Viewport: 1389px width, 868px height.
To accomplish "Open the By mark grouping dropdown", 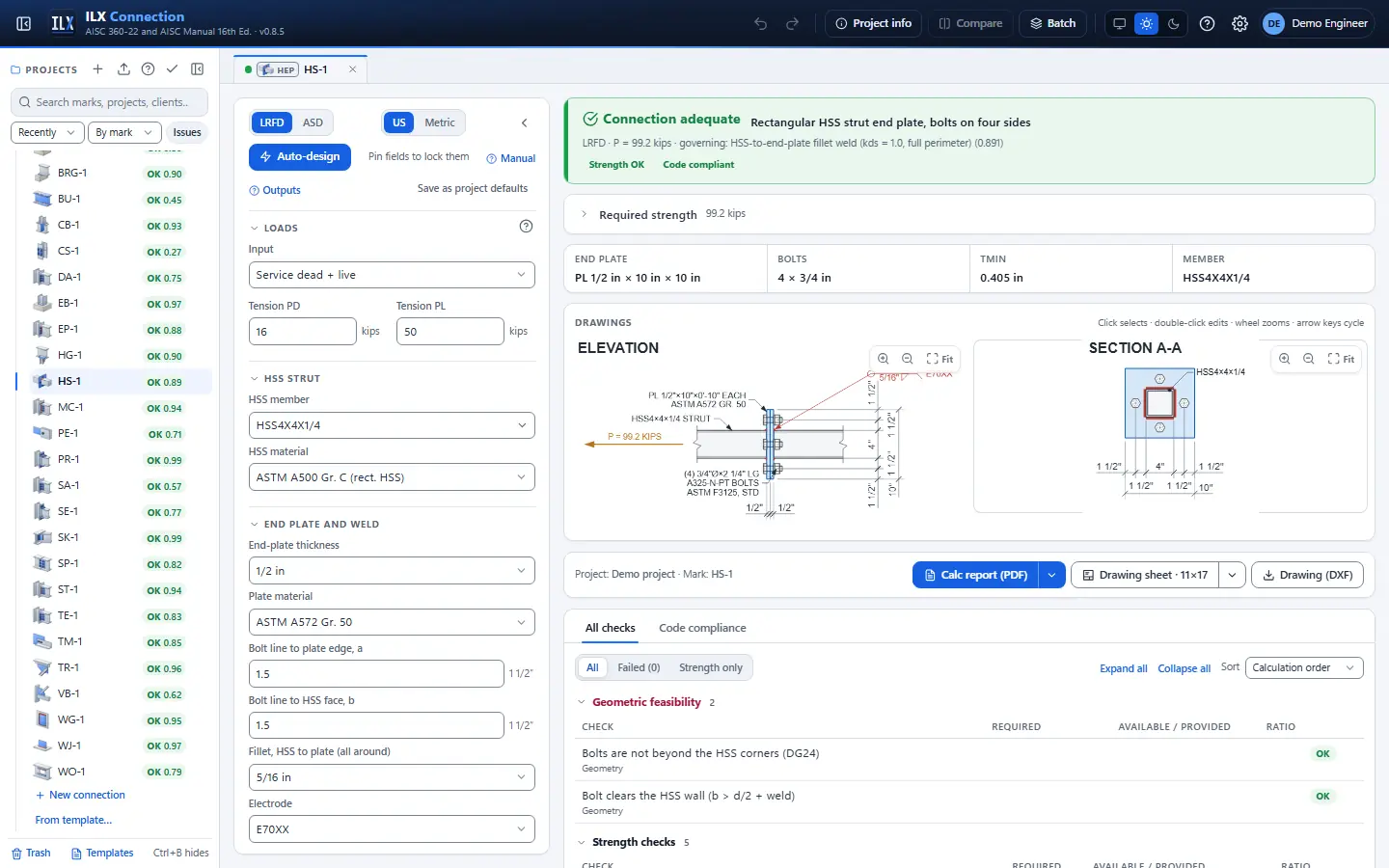I will [x=123, y=132].
